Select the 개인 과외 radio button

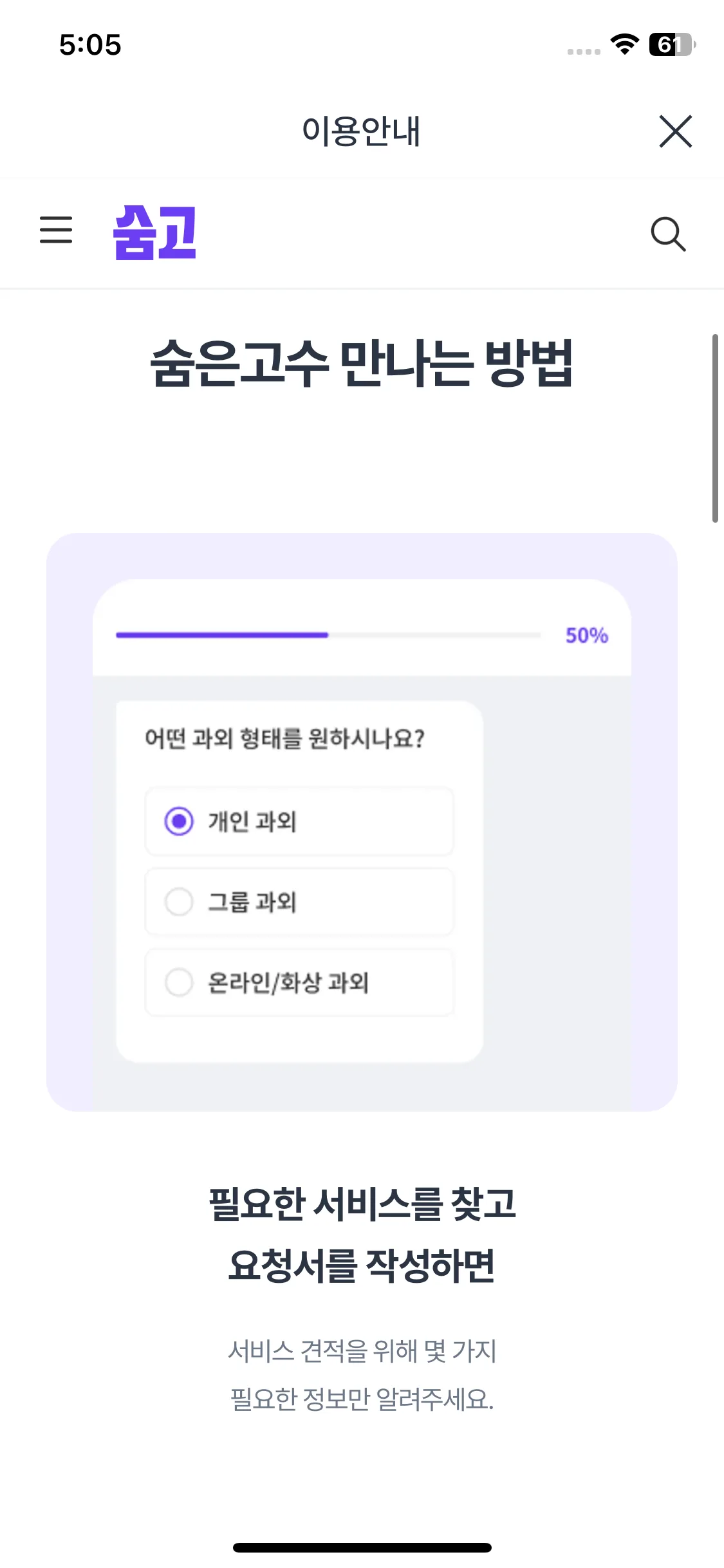coord(179,821)
